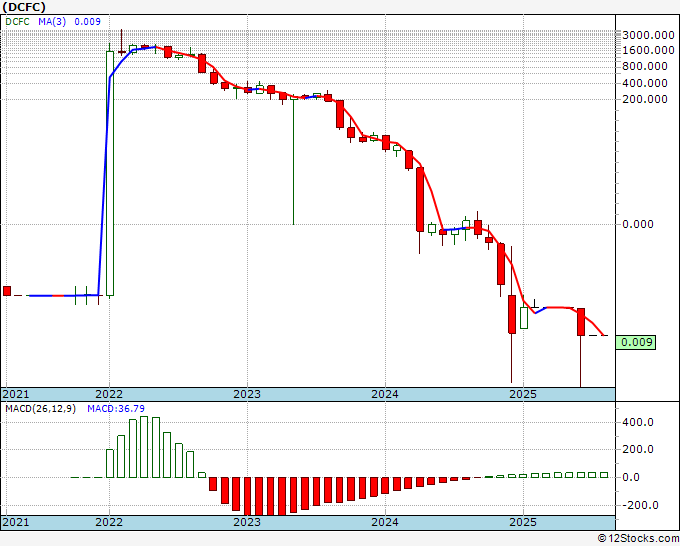Click the -200.0 MACD axis label
Screen dimensions: 680x546
tap(641, 505)
